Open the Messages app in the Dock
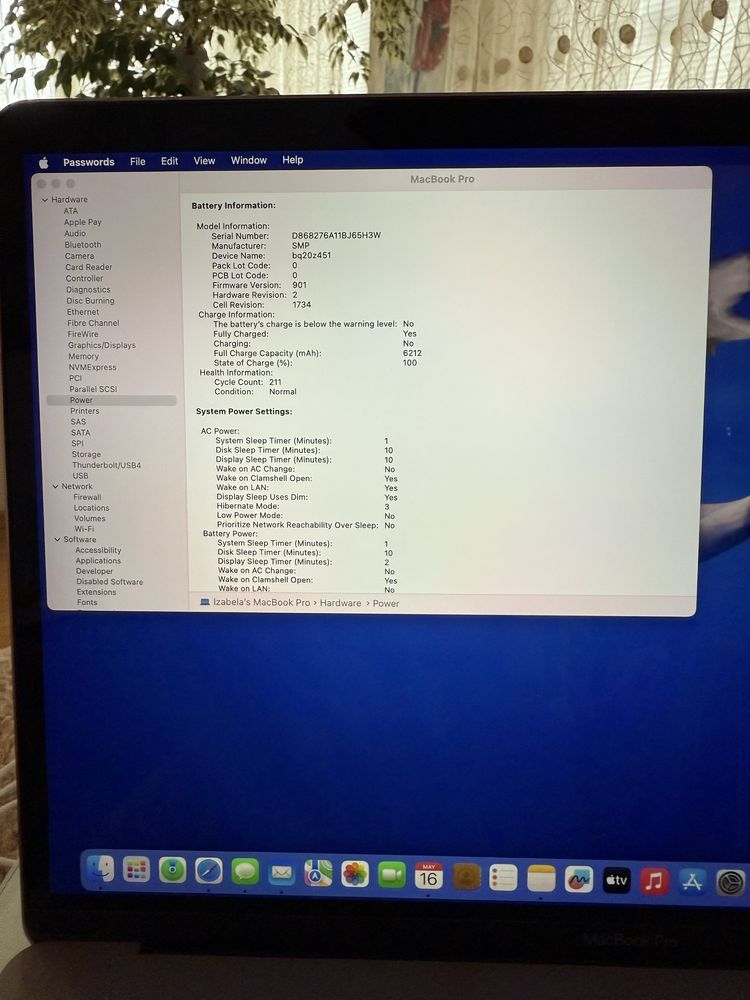 pos(245,871)
